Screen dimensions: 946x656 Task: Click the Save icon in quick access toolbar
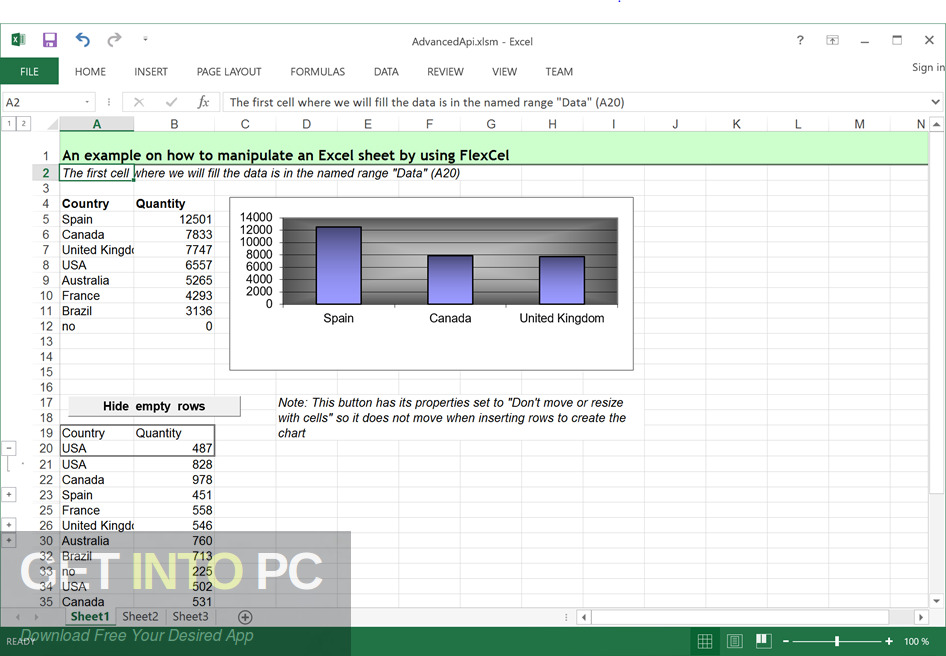[x=49, y=40]
